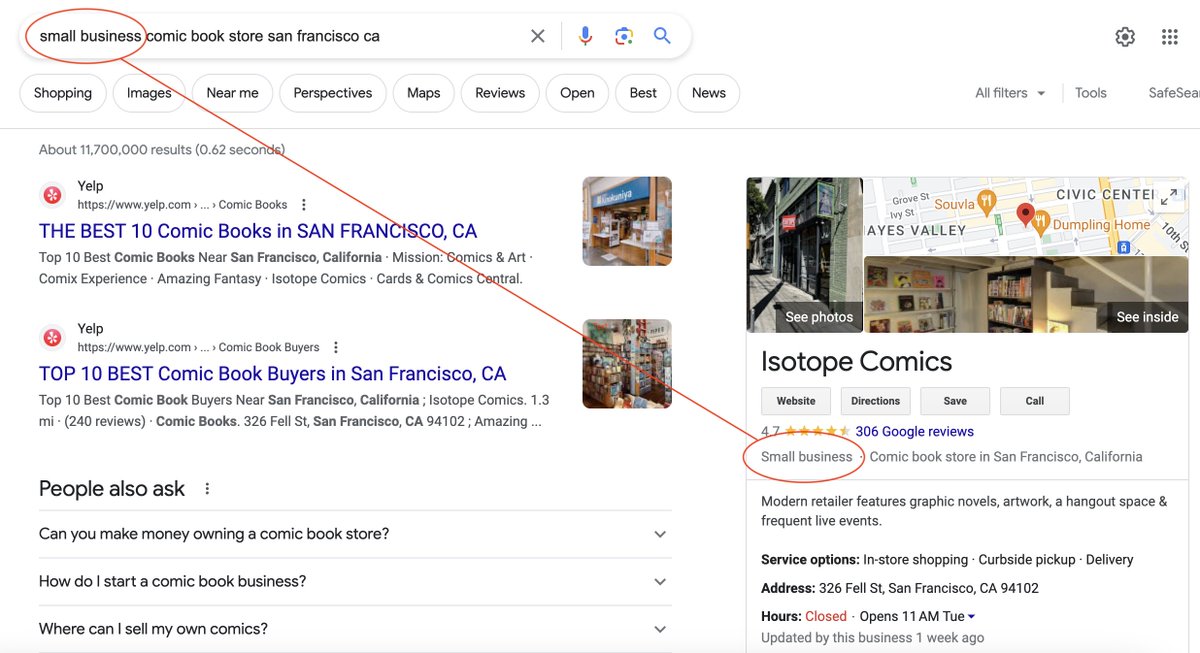
Task: Start voice search with the microphone icon
Action: tap(585, 36)
